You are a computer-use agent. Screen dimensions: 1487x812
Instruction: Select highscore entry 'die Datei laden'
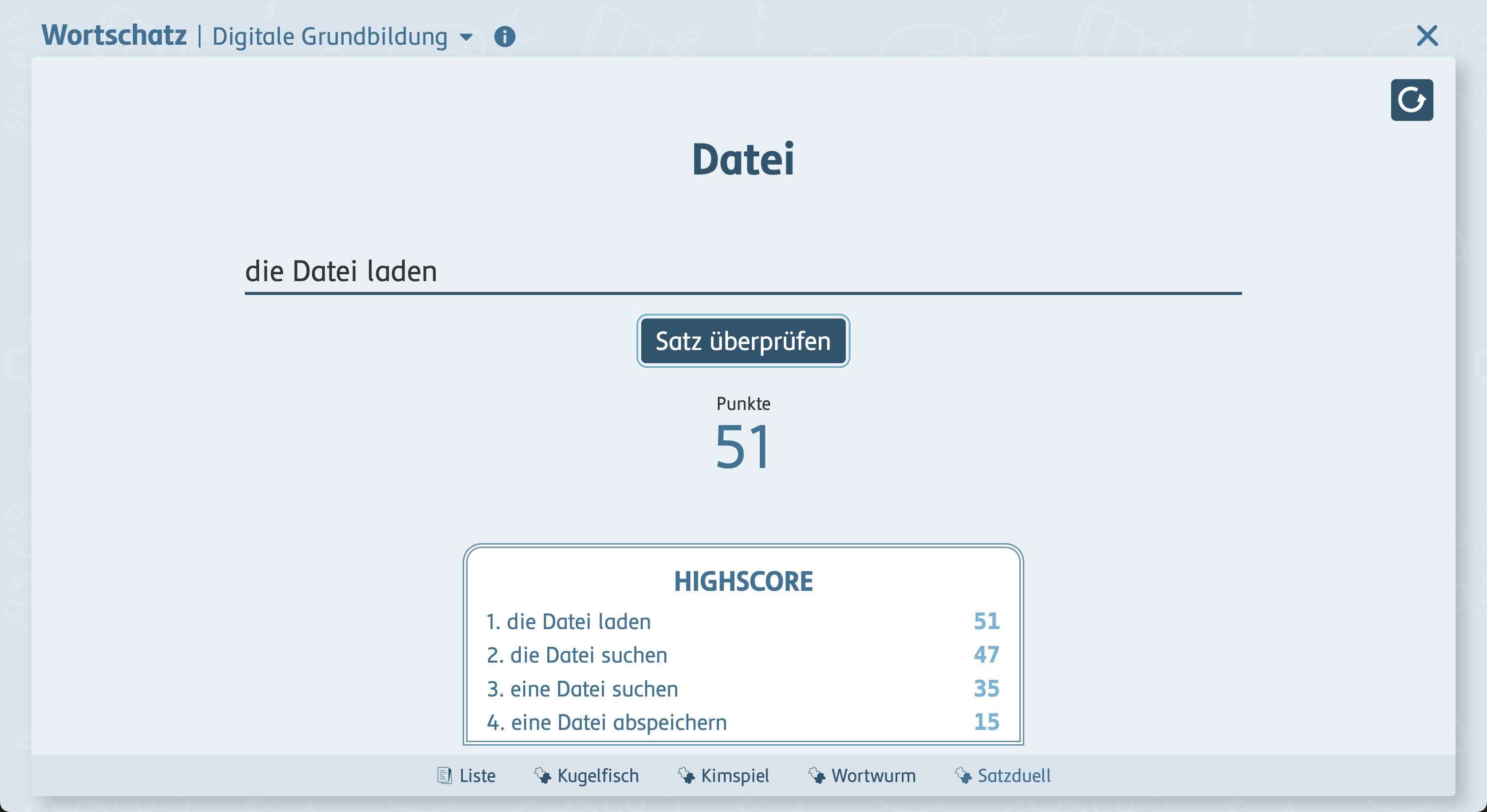click(x=743, y=622)
